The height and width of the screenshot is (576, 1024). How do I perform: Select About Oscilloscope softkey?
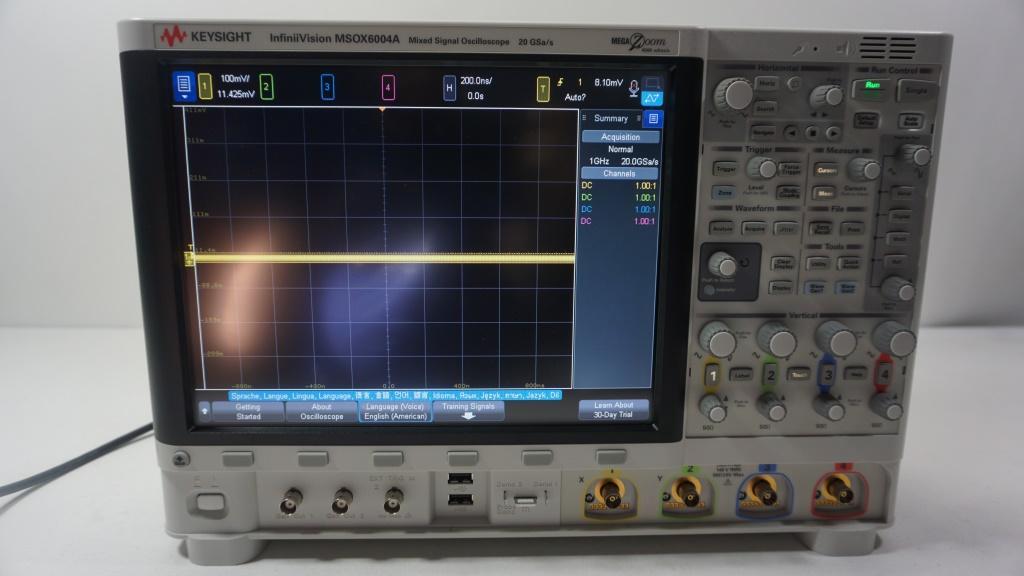(321, 411)
